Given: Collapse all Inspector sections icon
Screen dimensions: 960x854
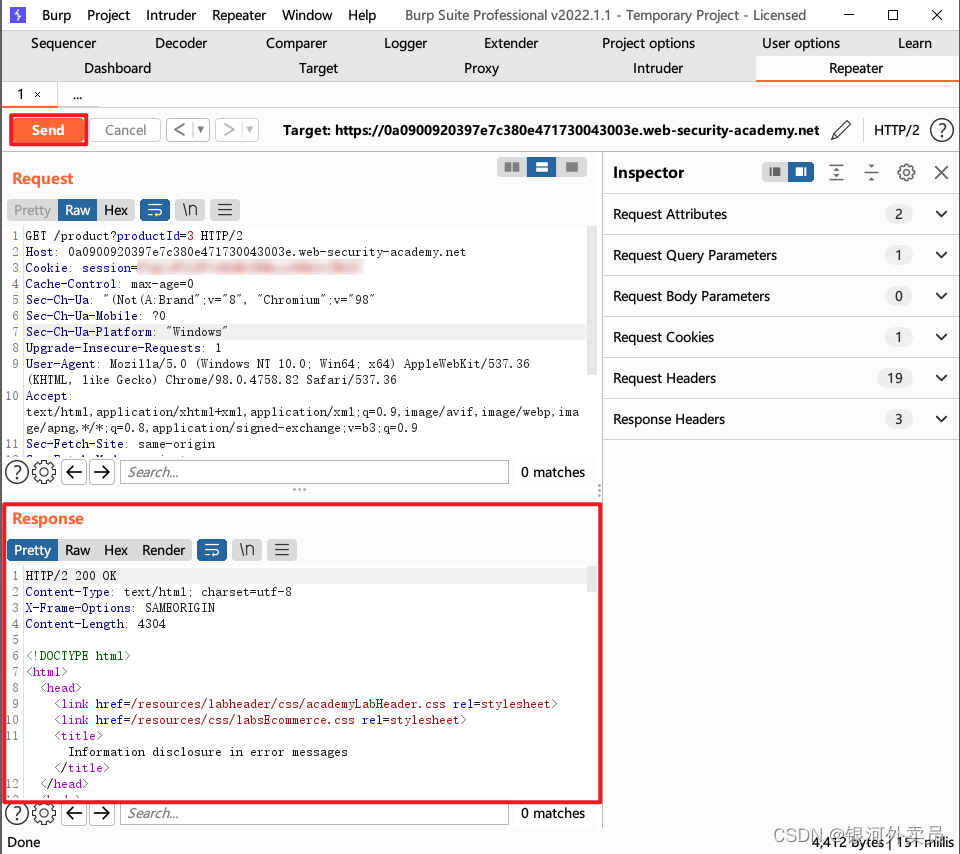Looking at the screenshot, I should pyautogui.click(x=871, y=173).
